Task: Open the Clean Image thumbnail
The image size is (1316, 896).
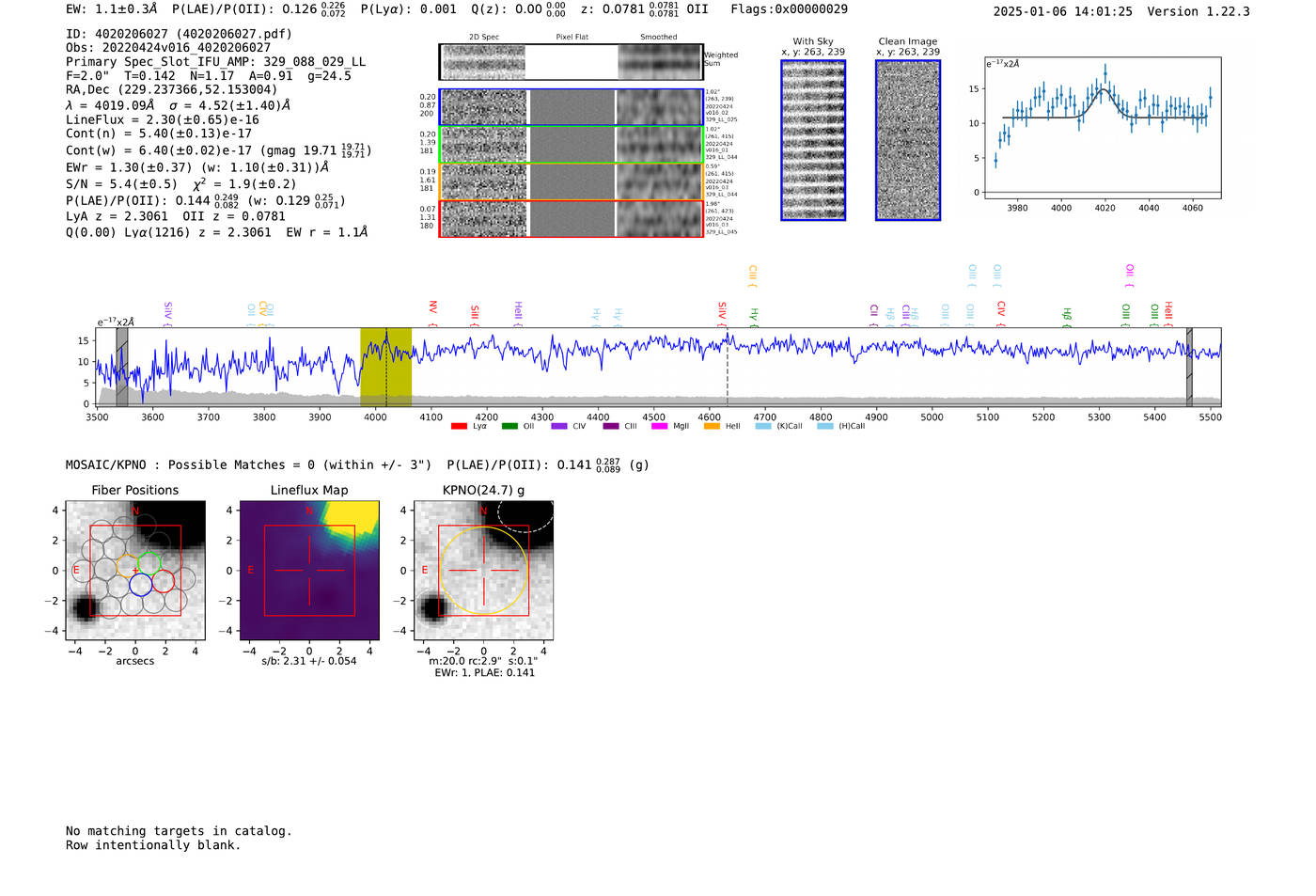Action: [908, 140]
